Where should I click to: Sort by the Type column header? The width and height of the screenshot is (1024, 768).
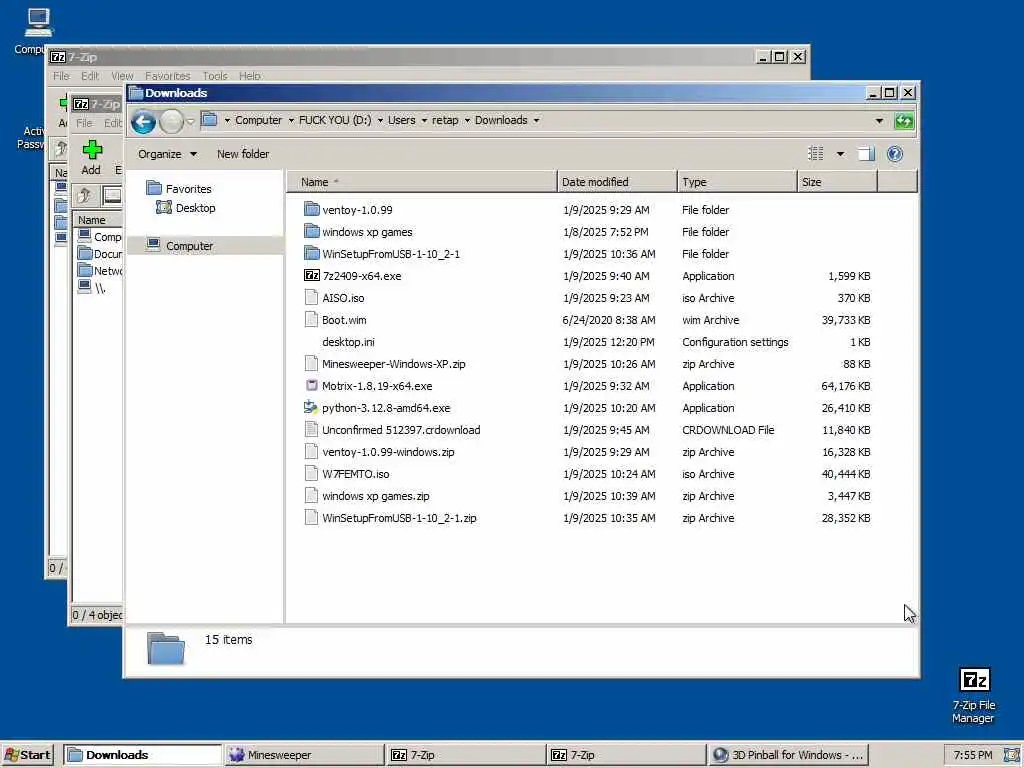737,182
